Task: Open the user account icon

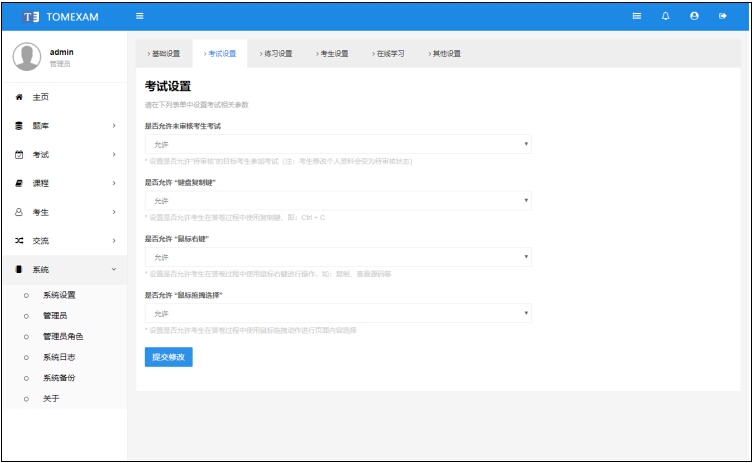Action: (x=694, y=16)
